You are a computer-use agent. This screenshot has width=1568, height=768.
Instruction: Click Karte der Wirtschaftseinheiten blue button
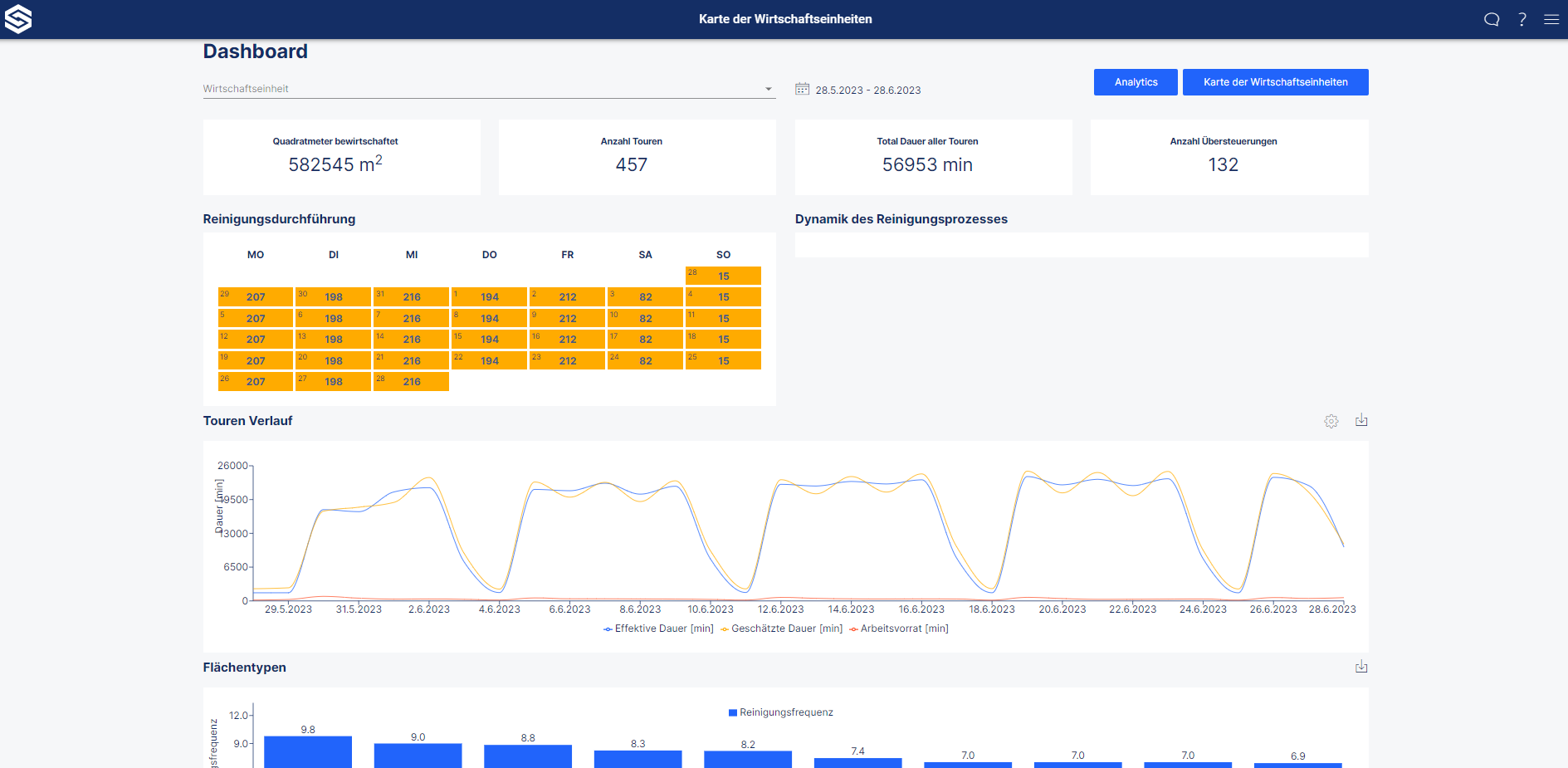[x=1275, y=82]
